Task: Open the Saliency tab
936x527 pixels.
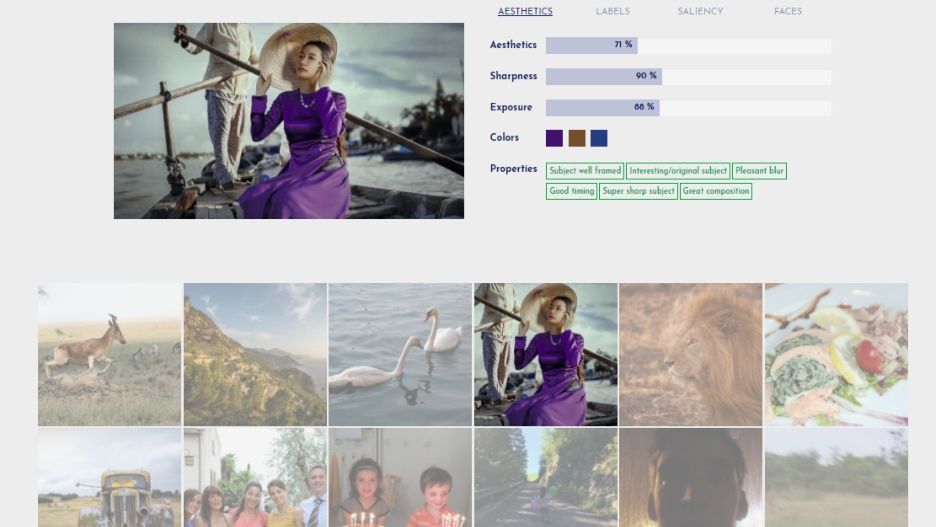Action: tap(700, 11)
